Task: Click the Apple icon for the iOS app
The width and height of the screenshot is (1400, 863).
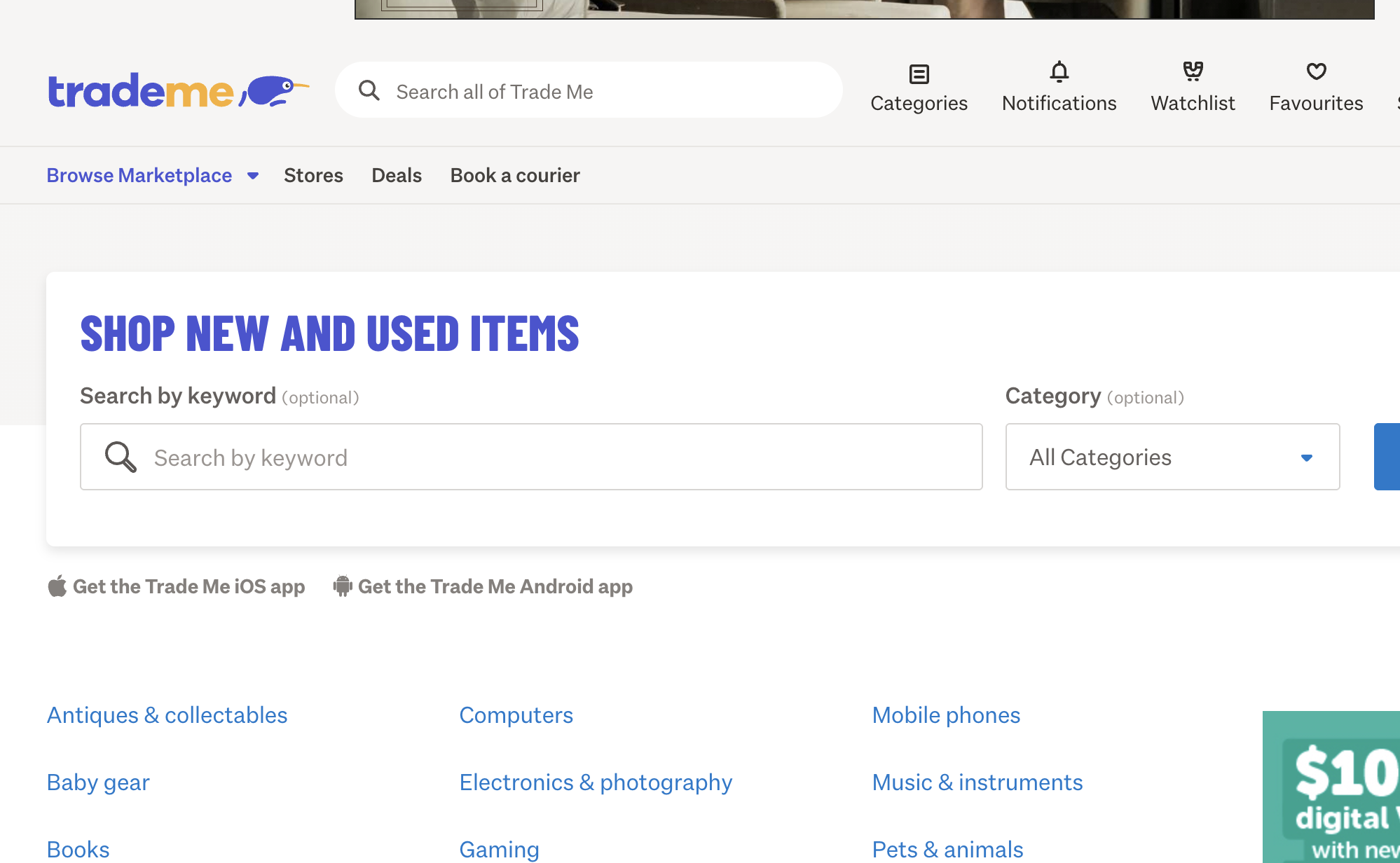Action: (57, 586)
